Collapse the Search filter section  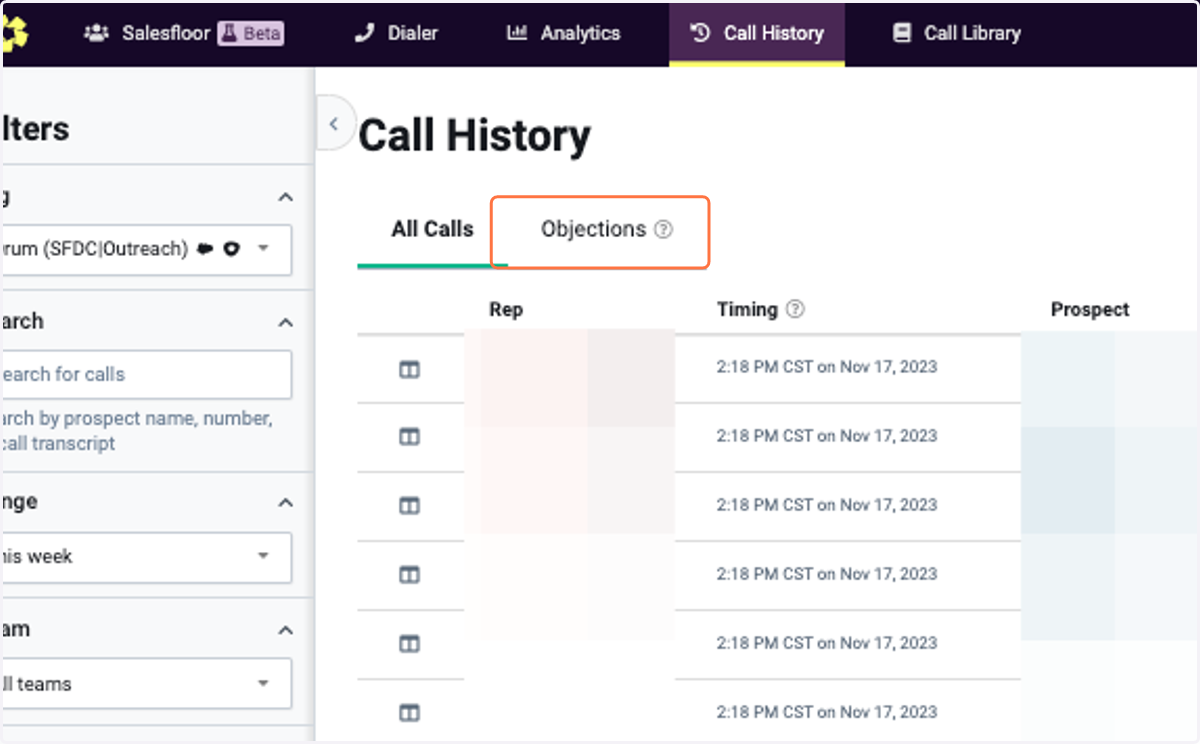pyautogui.click(x=286, y=322)
